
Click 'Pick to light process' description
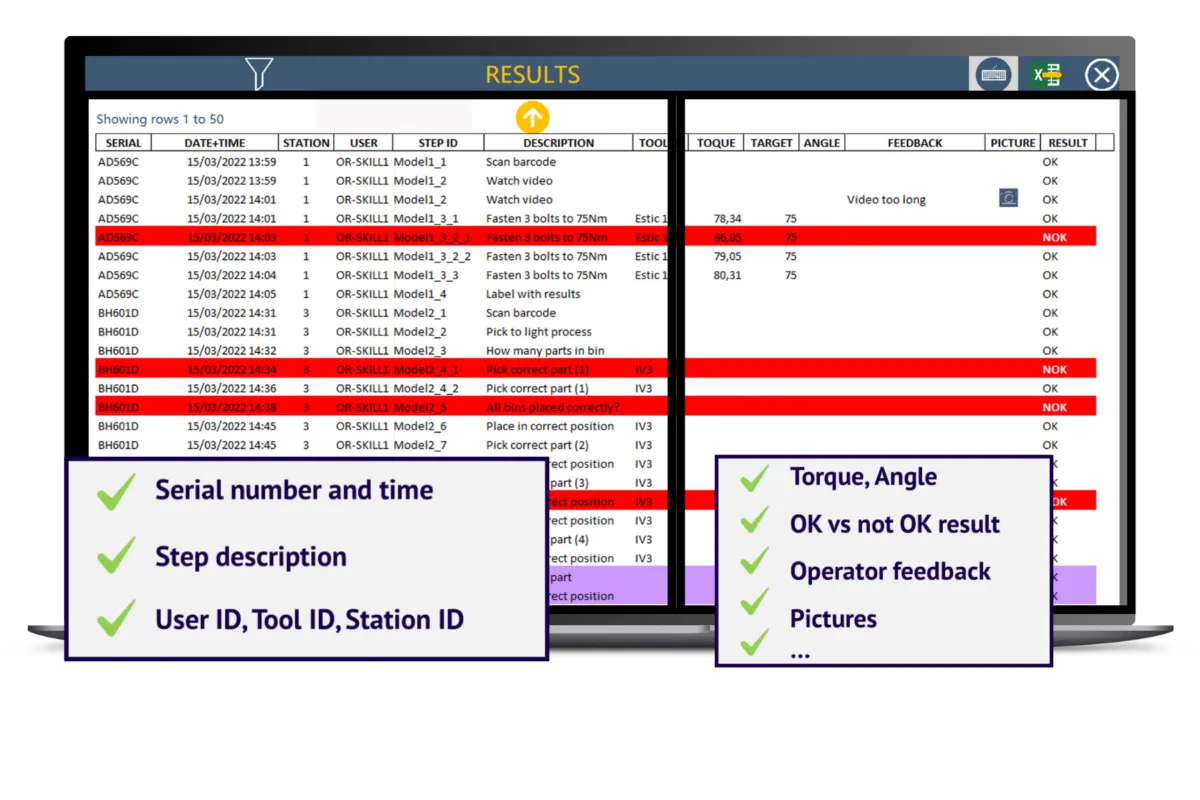[539, 332]
